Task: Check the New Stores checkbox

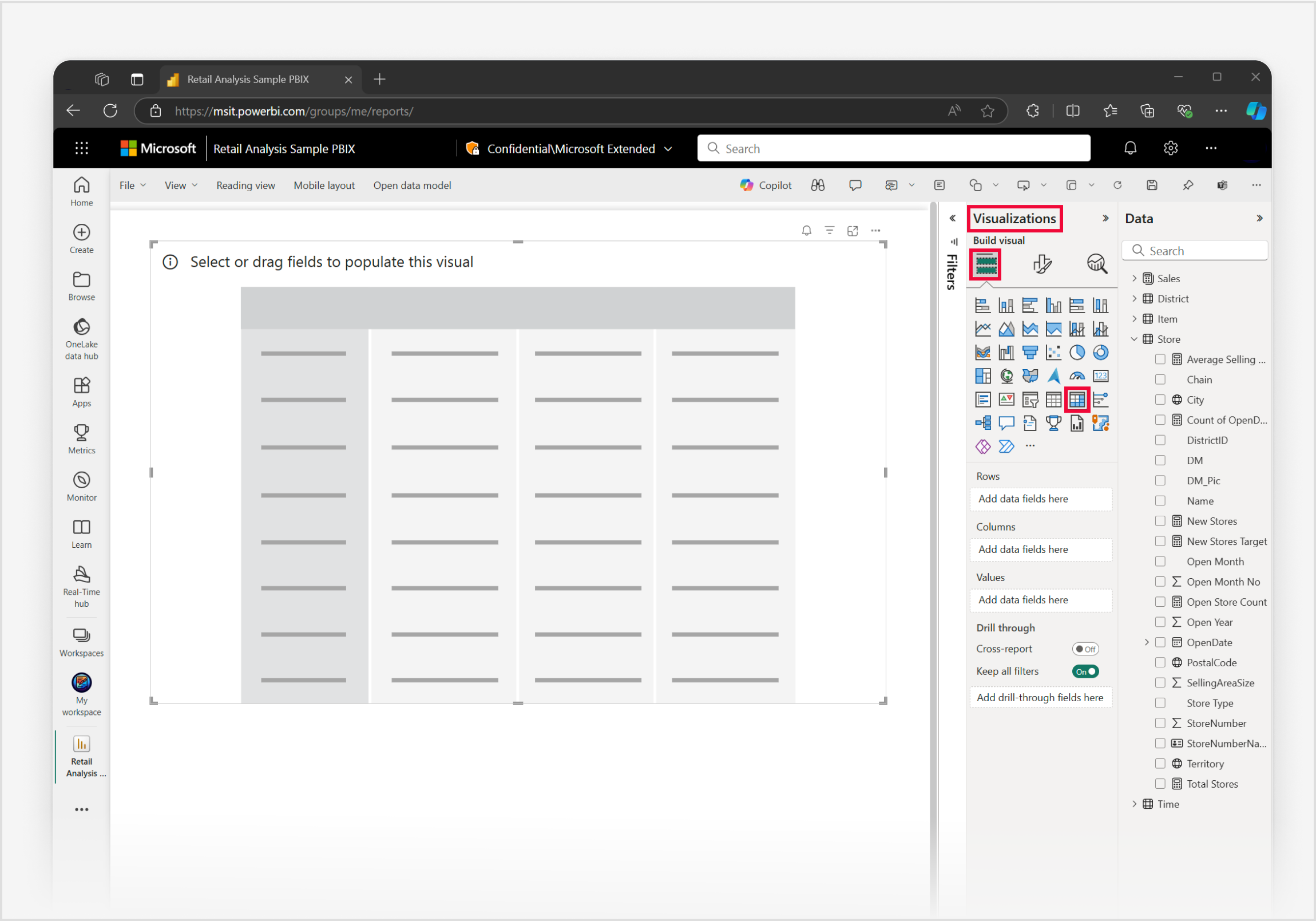Action: tap(1161, 521)
